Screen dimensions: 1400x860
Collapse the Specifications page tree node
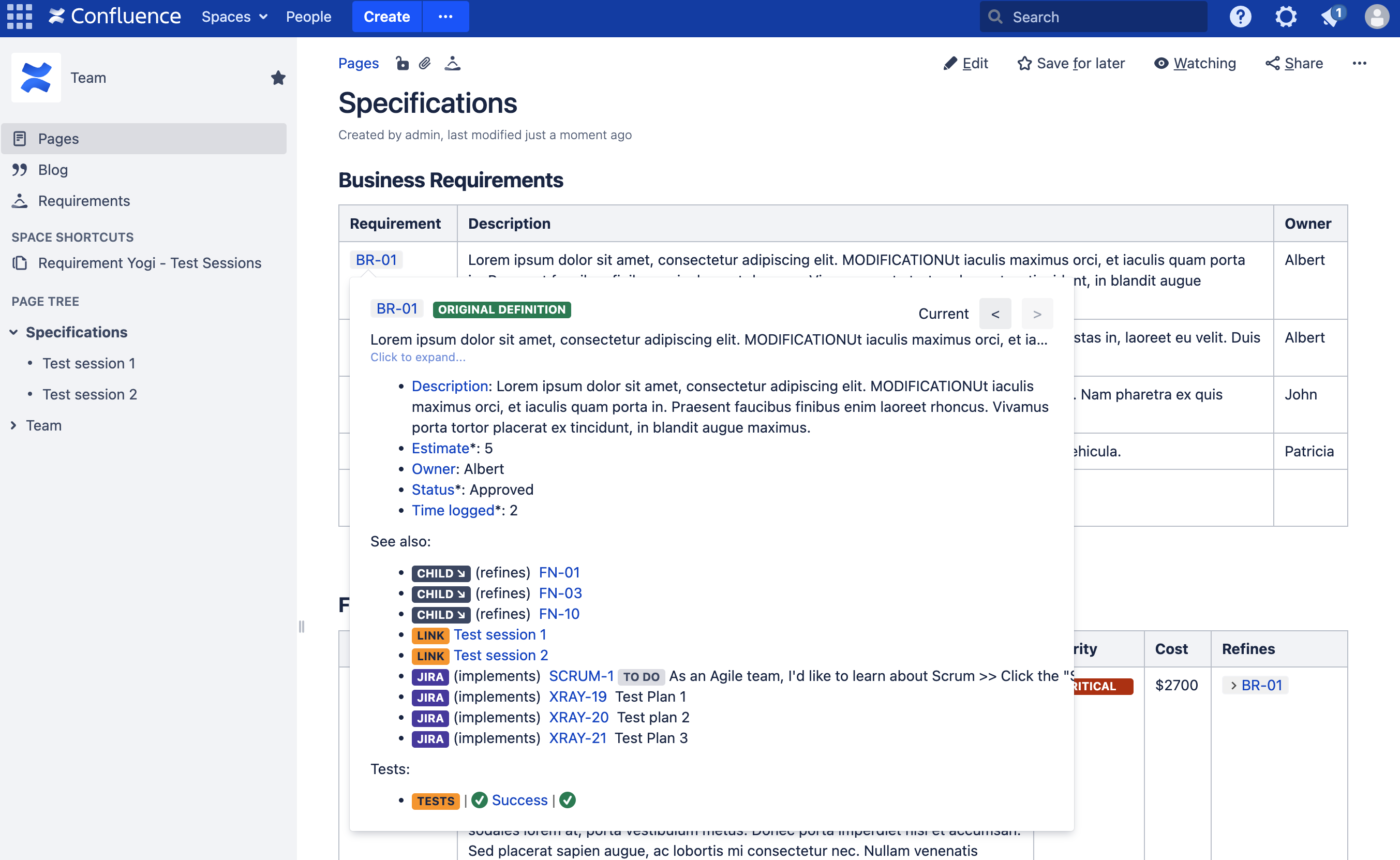point(13,332)
